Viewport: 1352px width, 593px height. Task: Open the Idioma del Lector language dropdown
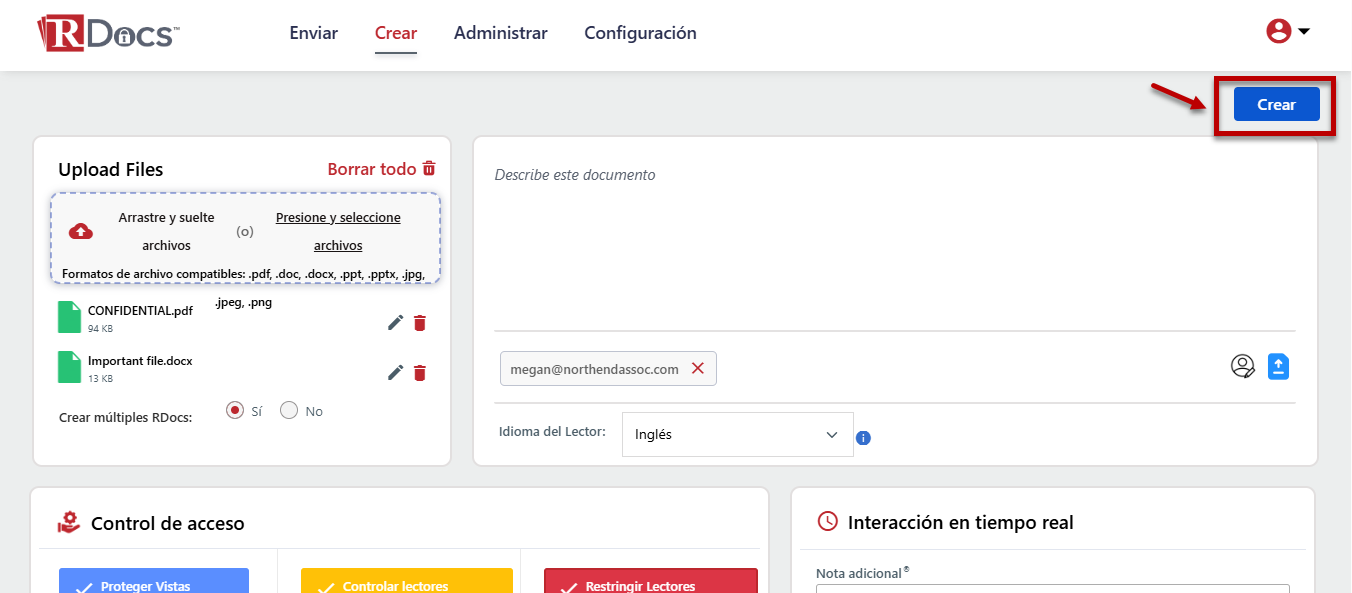point(737,434)
